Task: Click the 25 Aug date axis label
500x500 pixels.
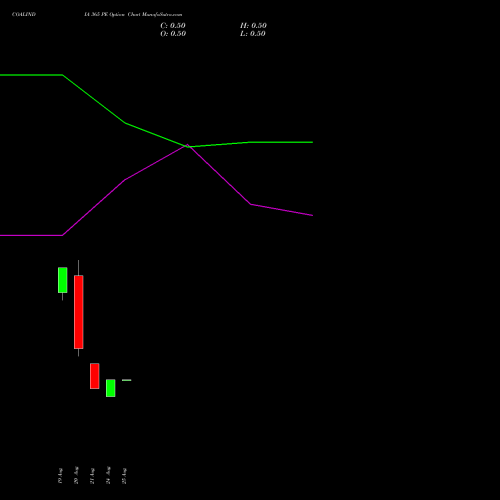Action: point(124,476)
